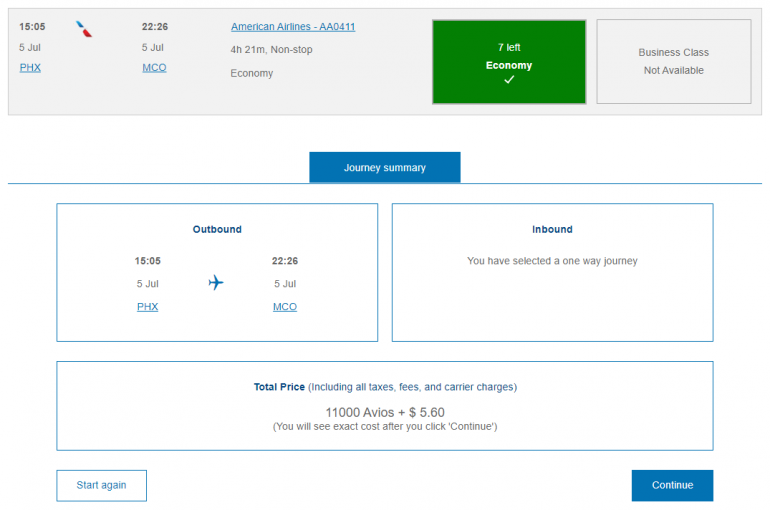Click the Inbound panel heading
The image size is (770, 510).
(x=552, y=229)
